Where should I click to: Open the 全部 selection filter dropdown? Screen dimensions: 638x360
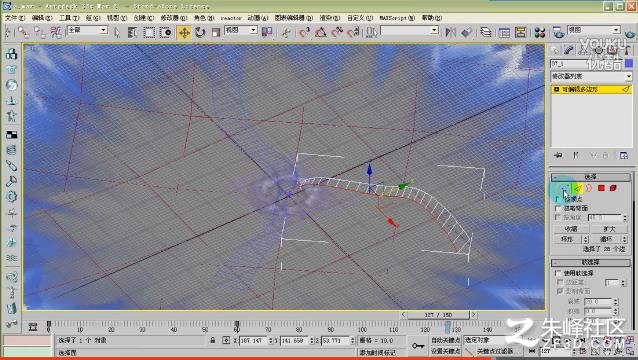tap(87, 30)
